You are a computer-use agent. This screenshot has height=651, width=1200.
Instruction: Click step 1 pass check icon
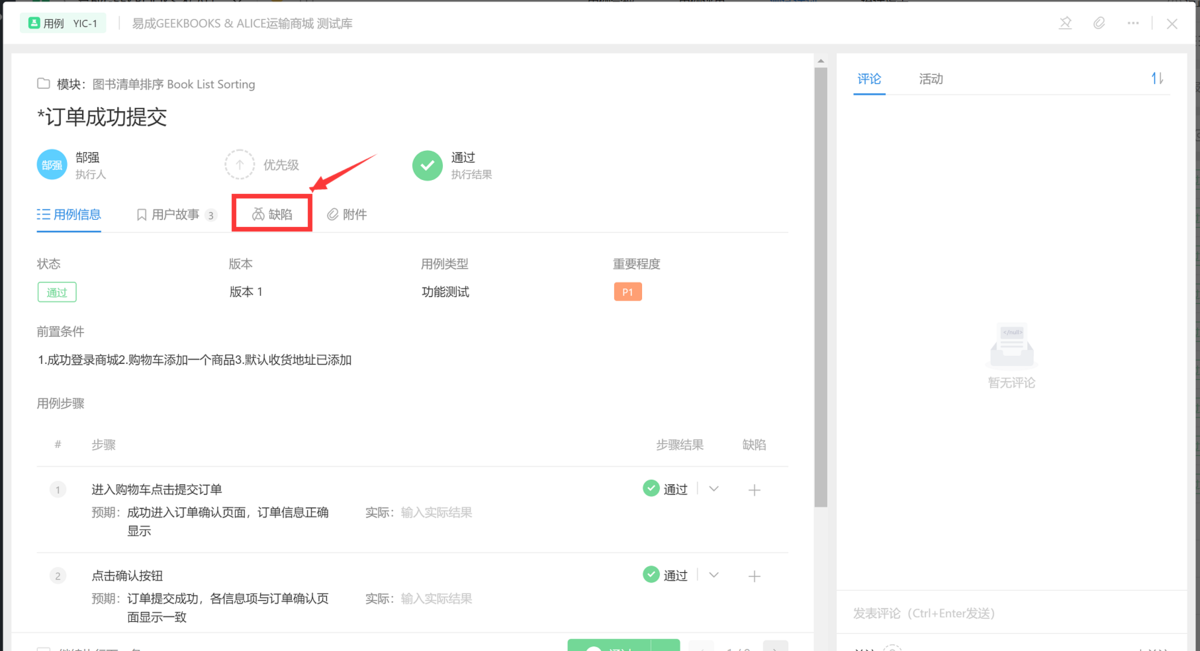651,488
